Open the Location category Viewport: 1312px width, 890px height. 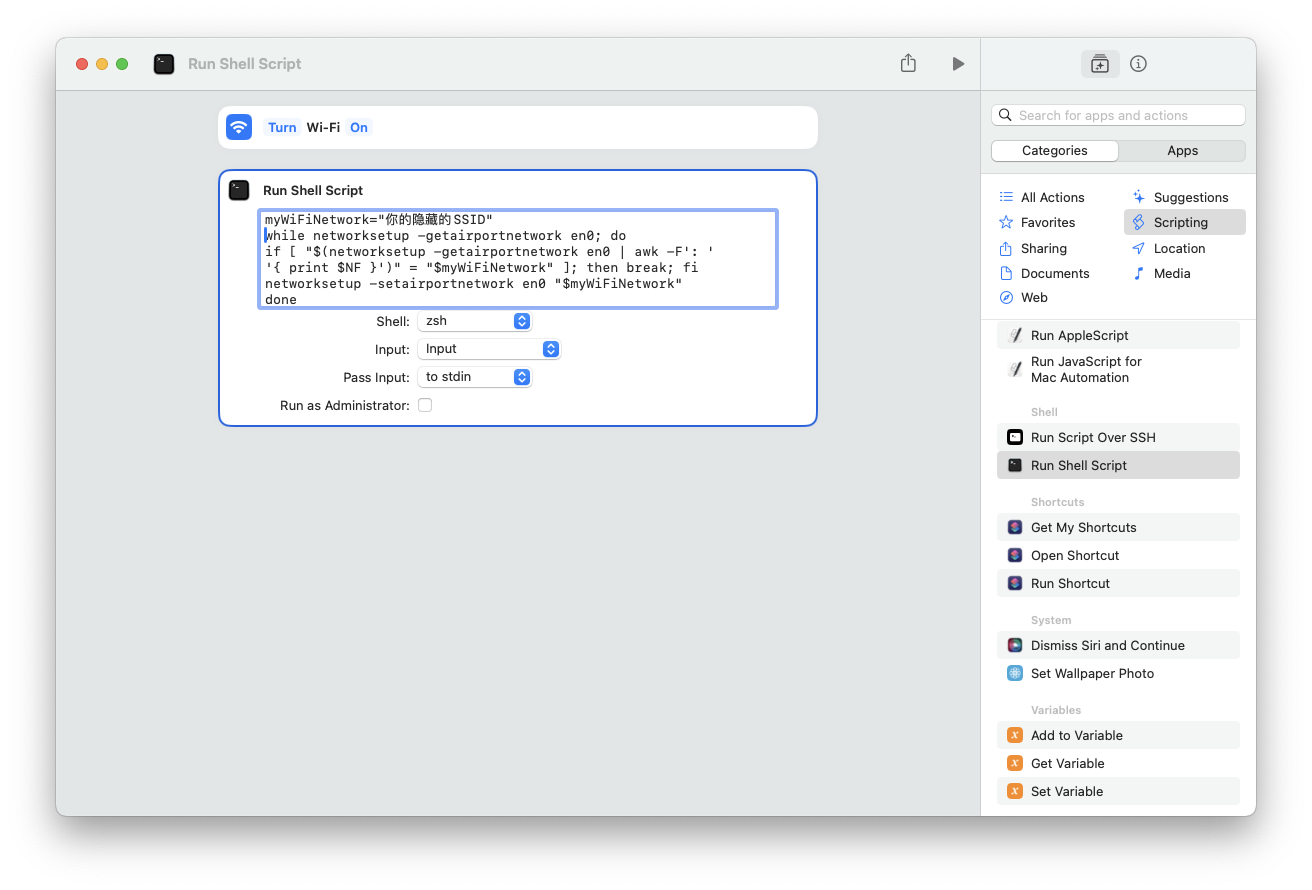(x=1178, y=248)
